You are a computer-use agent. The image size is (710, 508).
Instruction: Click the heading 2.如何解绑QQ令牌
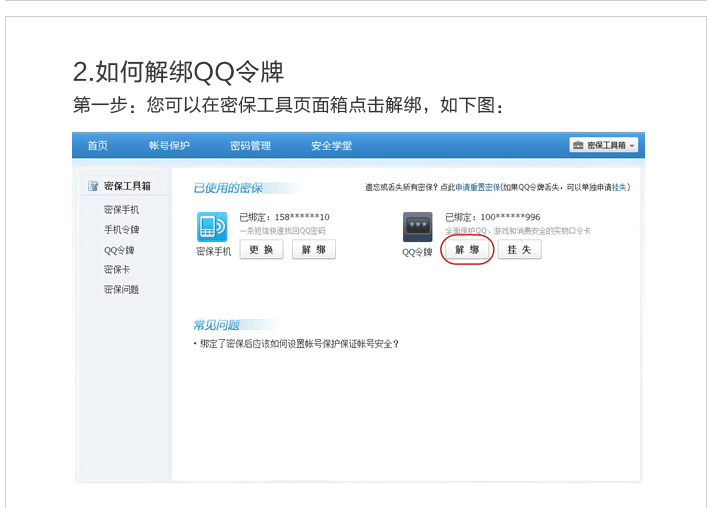[178, 72]
